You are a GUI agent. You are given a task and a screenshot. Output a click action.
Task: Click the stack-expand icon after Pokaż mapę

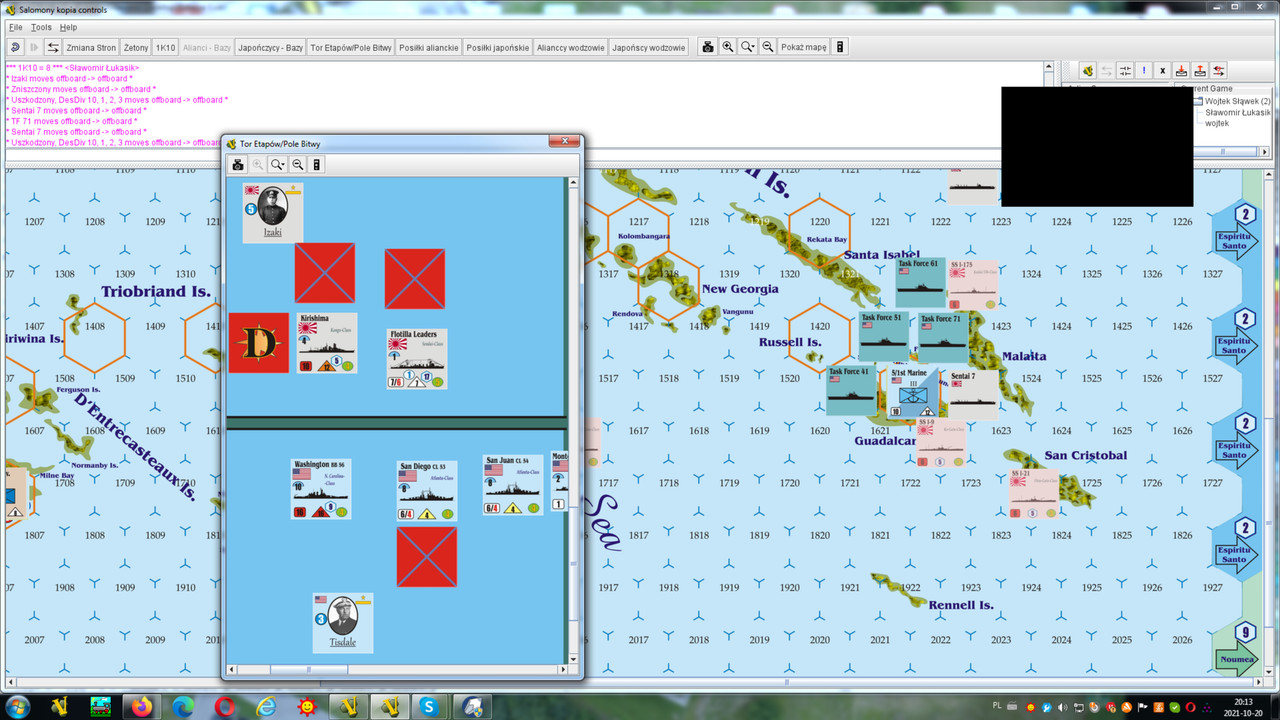point(840,47)
